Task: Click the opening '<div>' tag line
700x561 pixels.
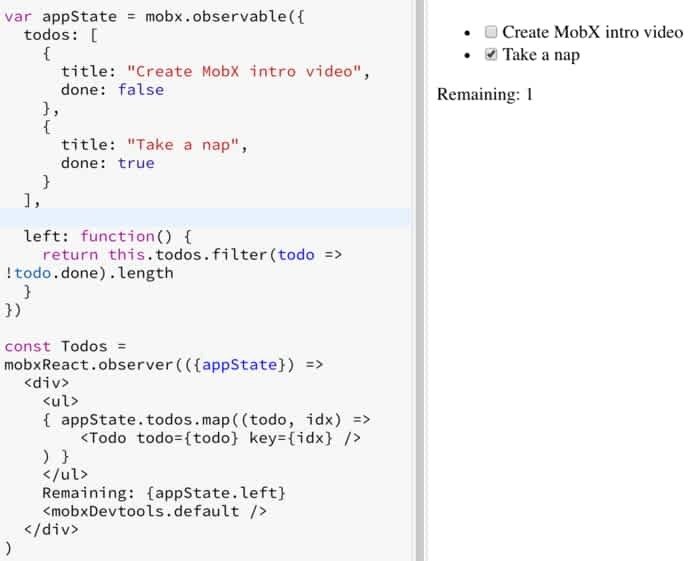Action: 46,383
